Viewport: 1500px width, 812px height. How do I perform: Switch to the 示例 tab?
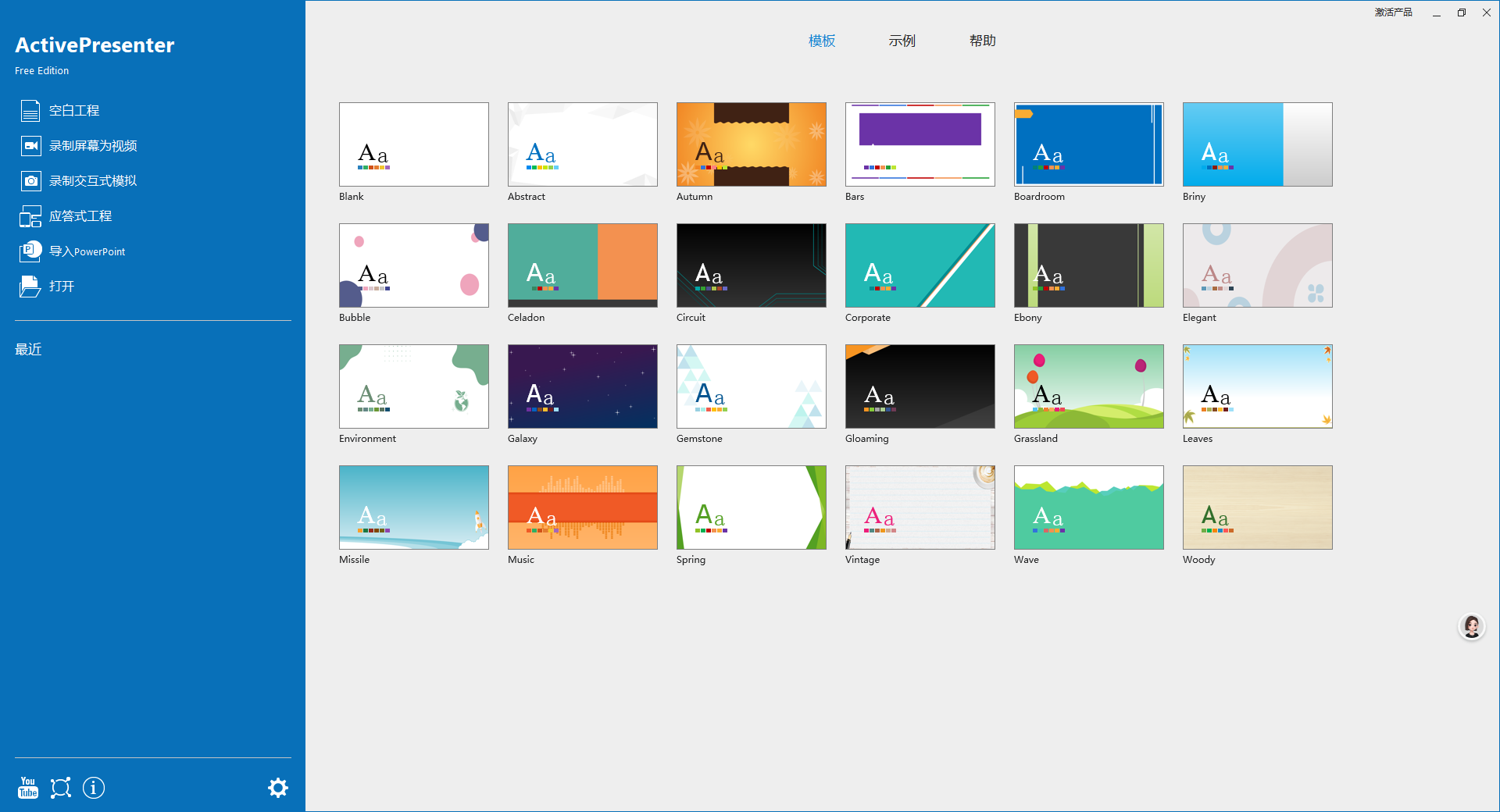click(902, 41)
